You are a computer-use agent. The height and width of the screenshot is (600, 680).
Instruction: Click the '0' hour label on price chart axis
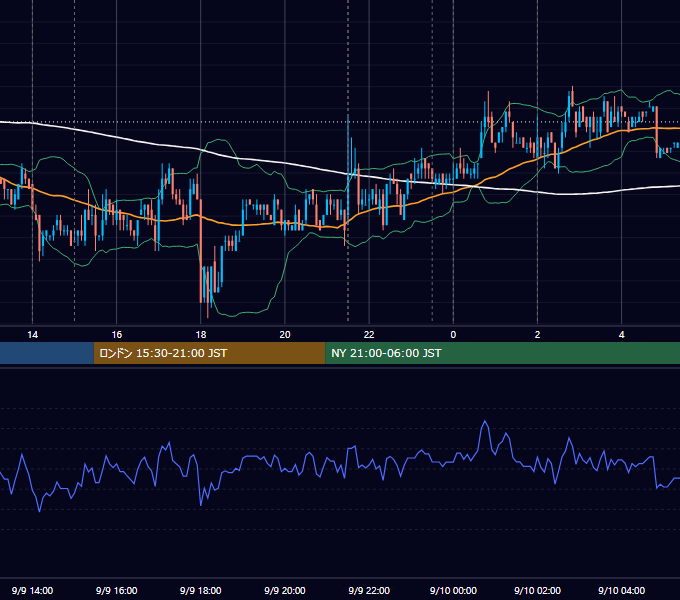click(x=453, y=335)
